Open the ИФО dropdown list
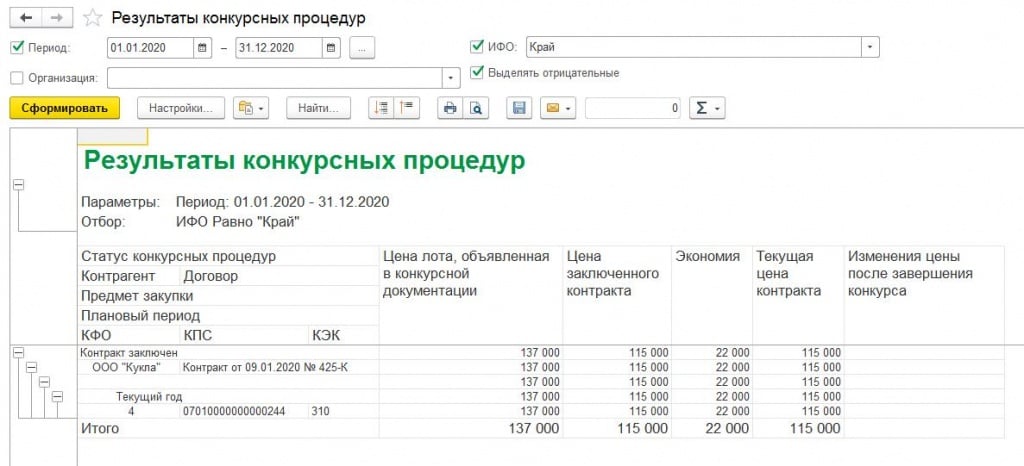This screenshot has width=1024, height=466. [x=870, y=47]
